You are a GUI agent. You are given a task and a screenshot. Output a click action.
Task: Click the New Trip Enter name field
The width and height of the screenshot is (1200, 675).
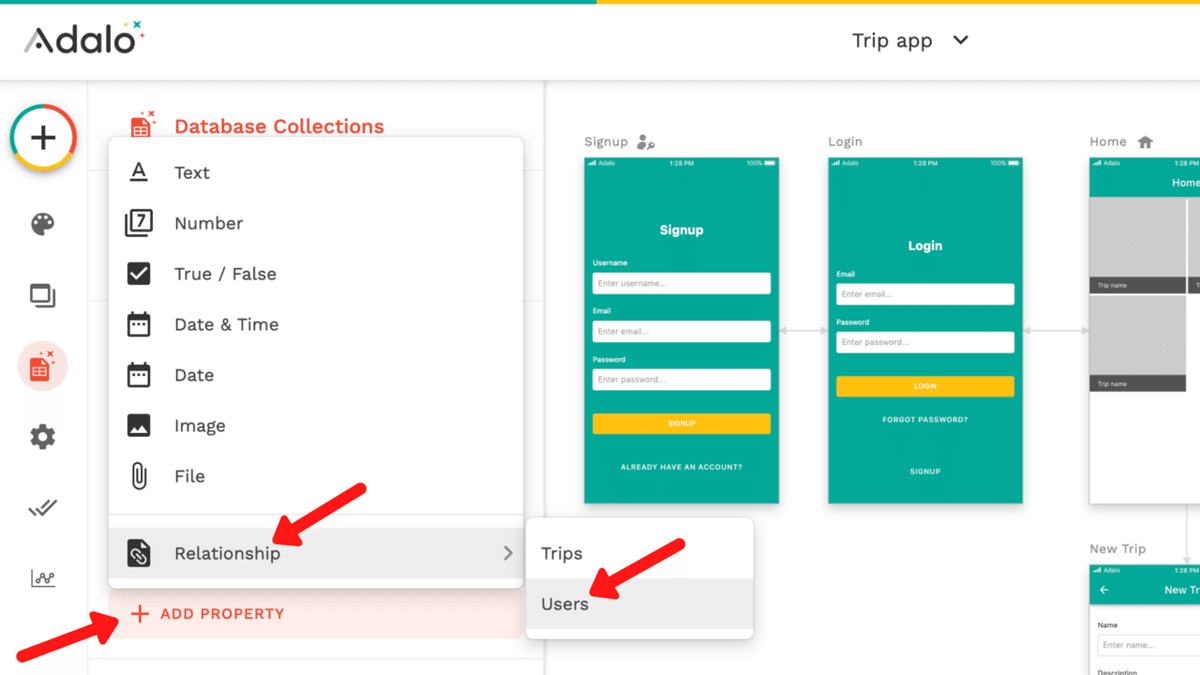click(x=1148, y=645)
